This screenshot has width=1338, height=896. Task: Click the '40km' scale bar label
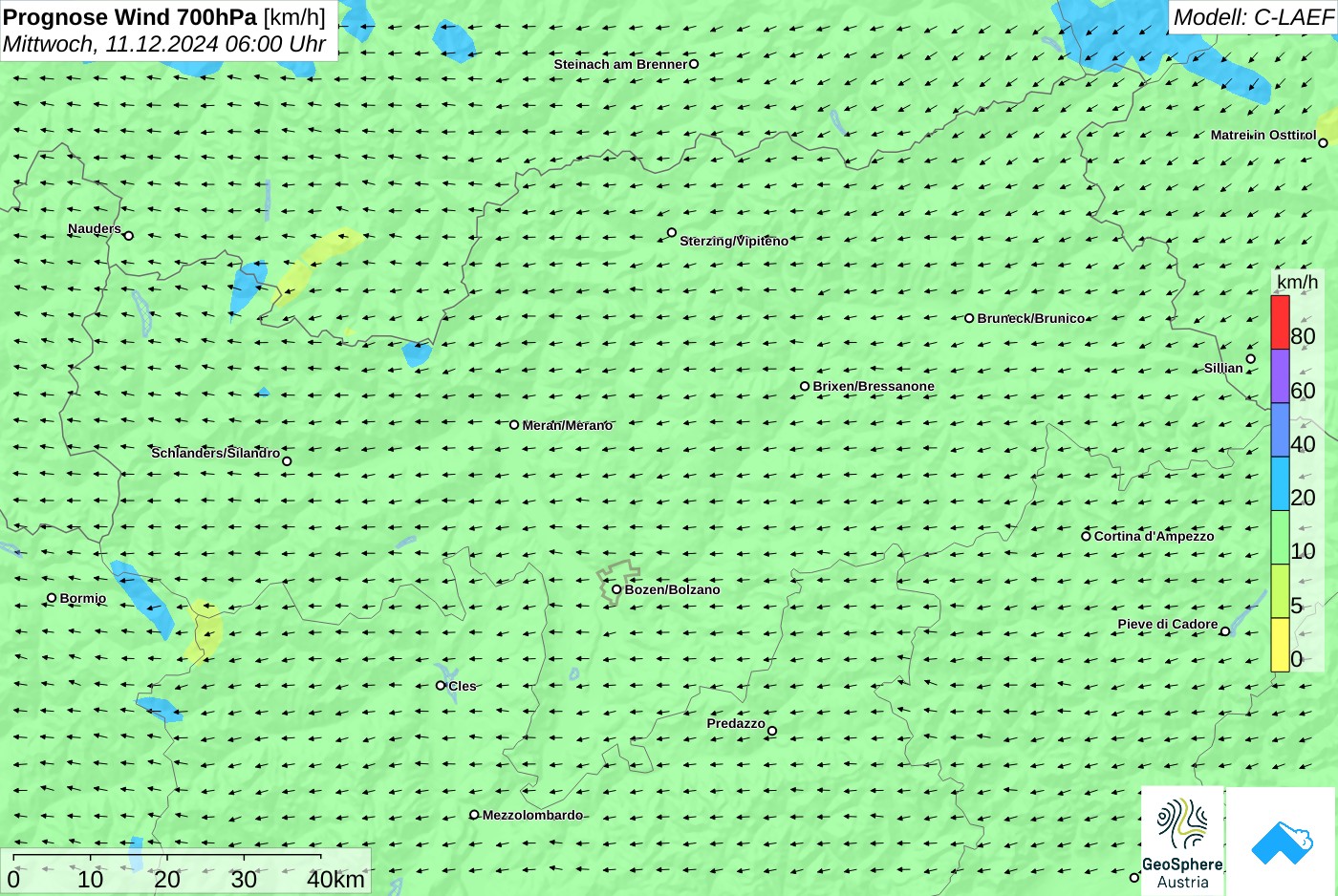[335, 880]
